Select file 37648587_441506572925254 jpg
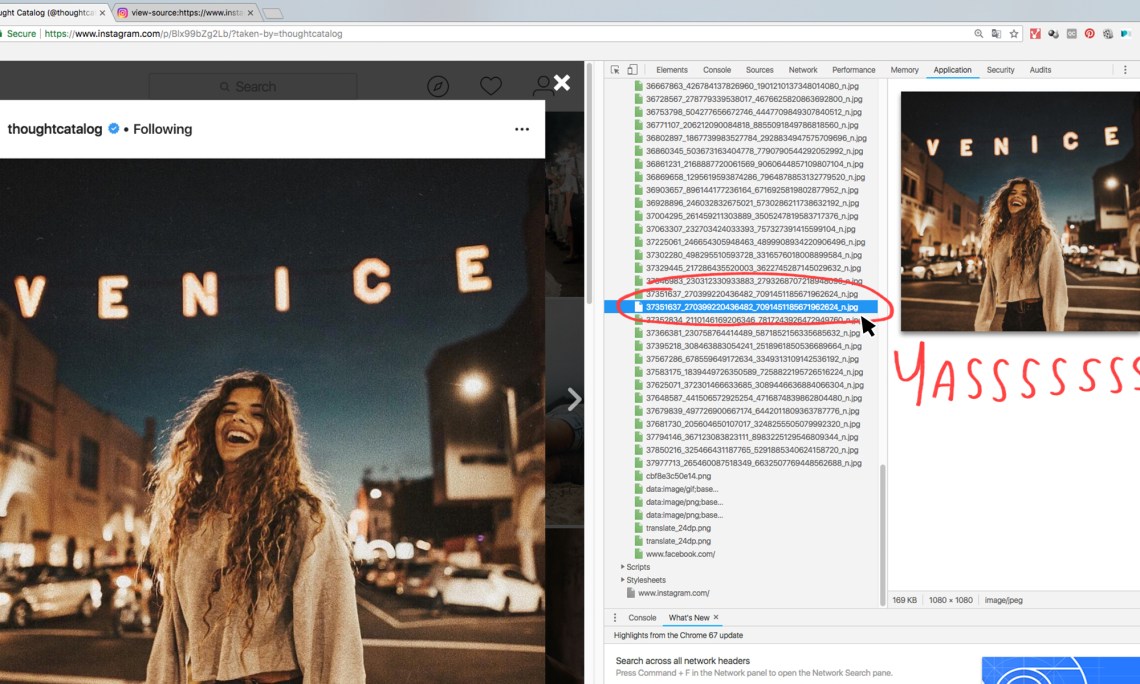 [753, 398]
